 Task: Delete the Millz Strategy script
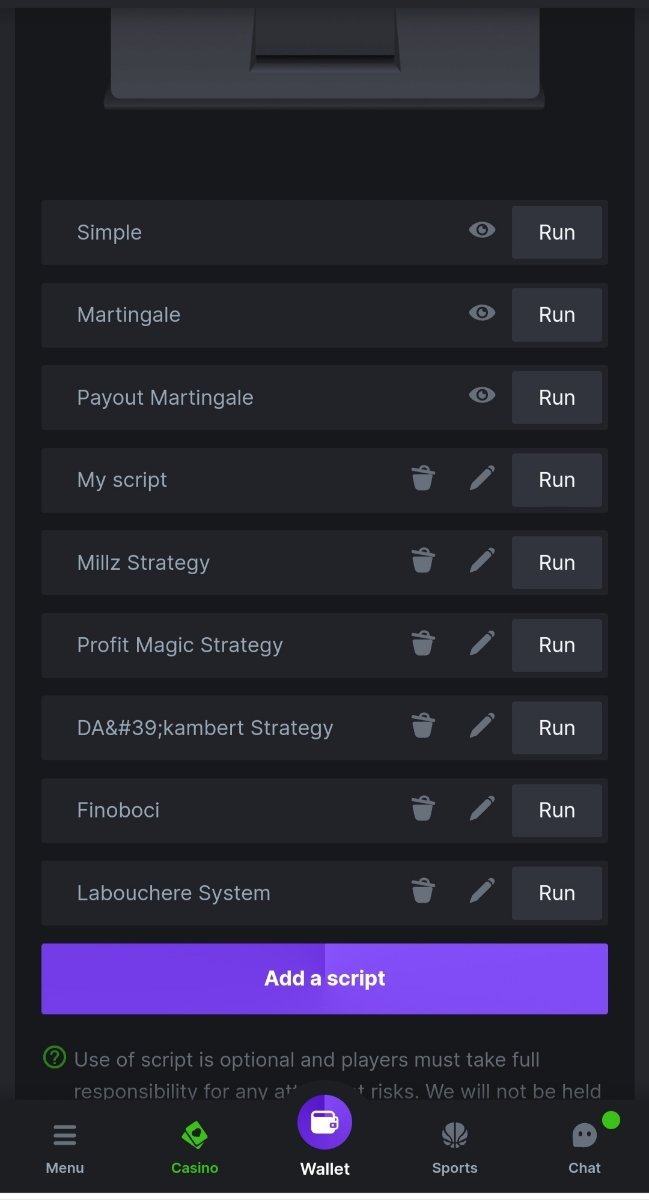[x=423, y=562]
